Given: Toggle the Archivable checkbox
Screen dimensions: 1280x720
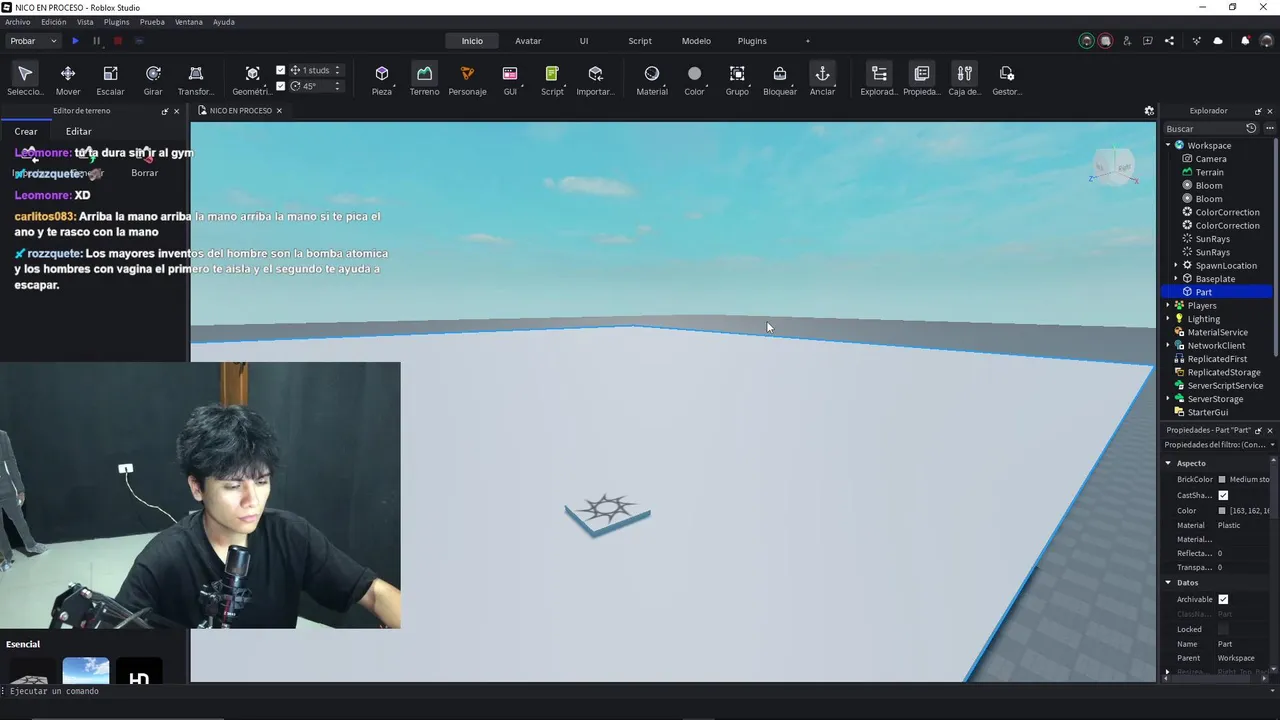Looking at the screenshot, I should coord(1223,599).
